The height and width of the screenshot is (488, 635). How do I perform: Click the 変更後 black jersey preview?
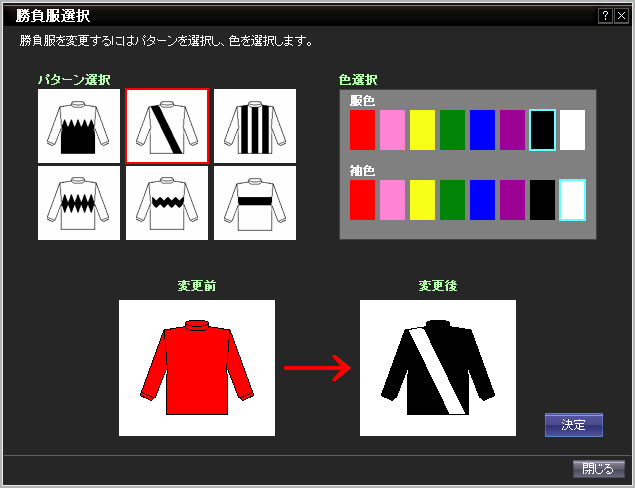[x=438, y=368]
